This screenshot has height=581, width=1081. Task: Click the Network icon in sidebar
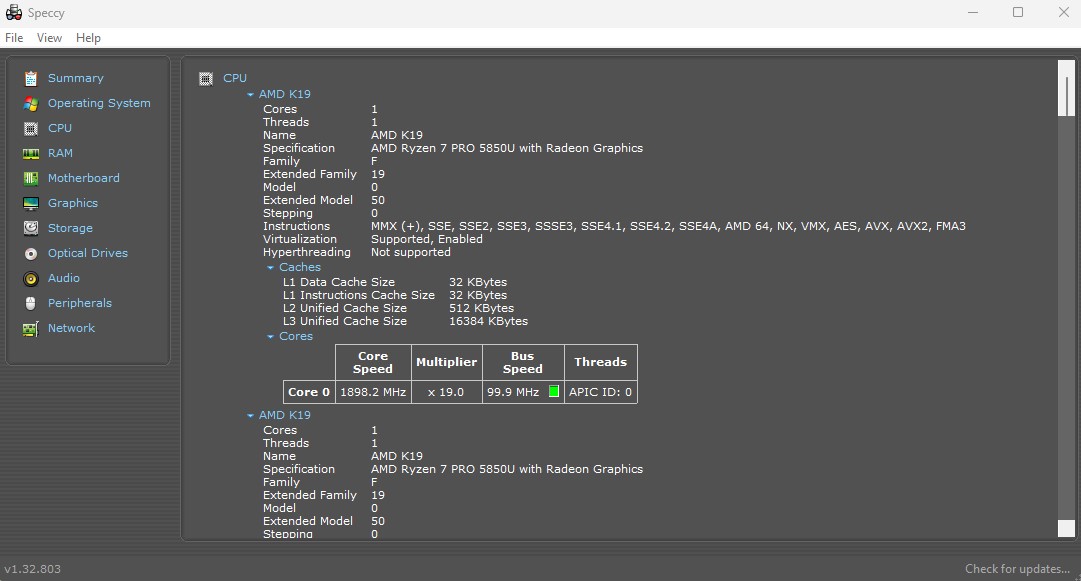(x=31, y=329)
